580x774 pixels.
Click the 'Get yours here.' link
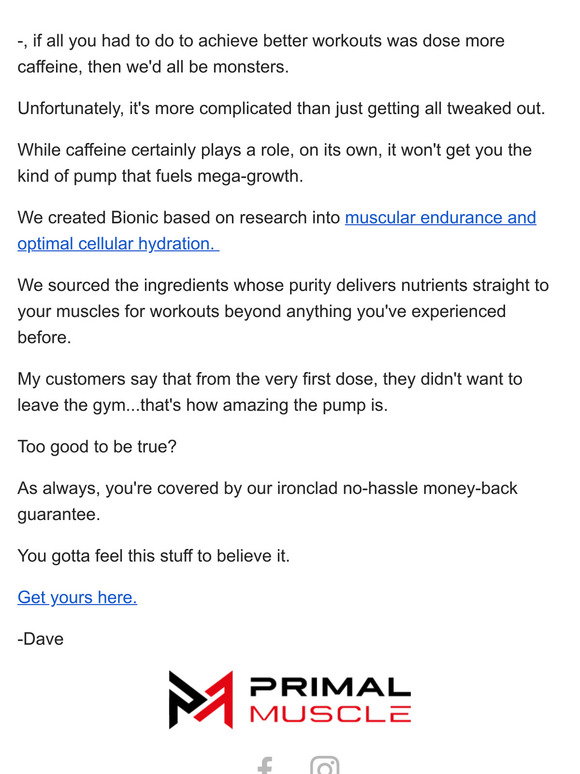pyautogui.click(x=77, y=597)
